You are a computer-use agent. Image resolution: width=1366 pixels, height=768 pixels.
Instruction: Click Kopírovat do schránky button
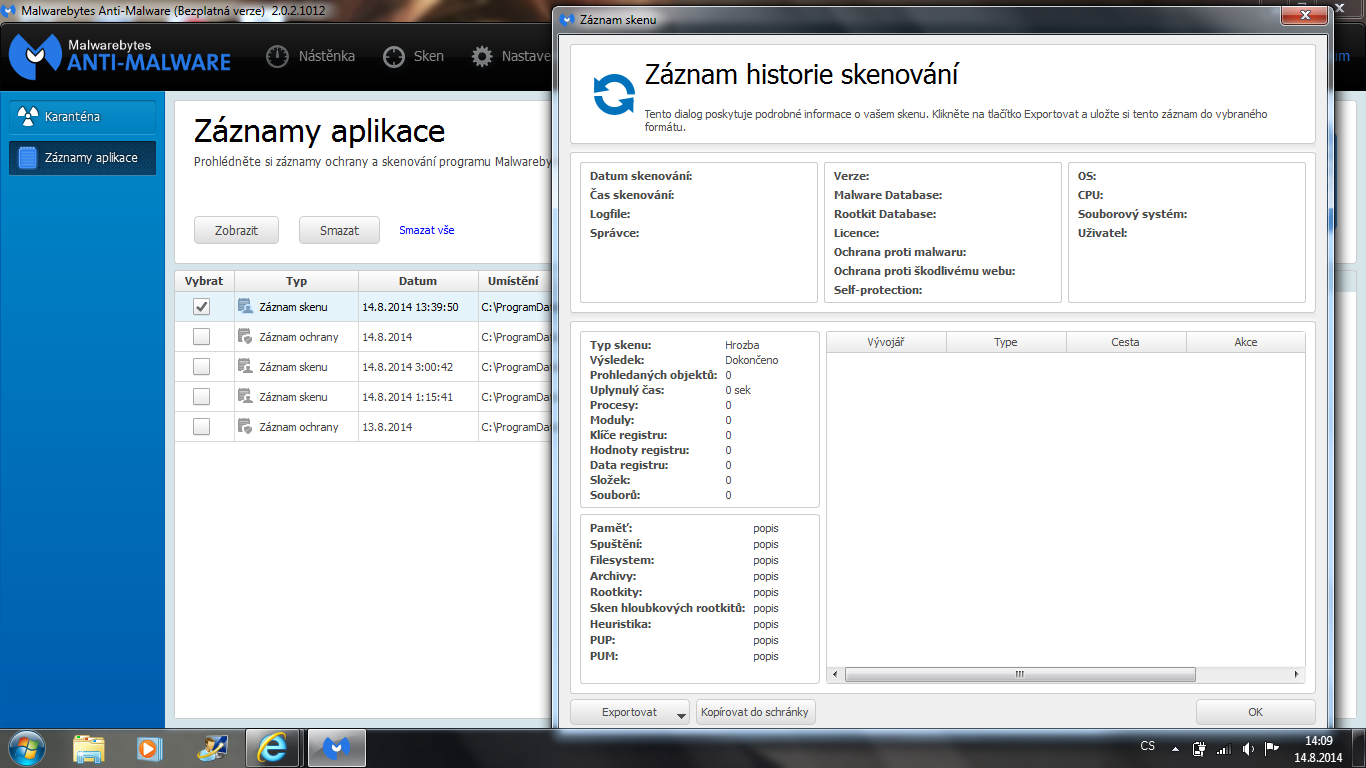(756, 712)
